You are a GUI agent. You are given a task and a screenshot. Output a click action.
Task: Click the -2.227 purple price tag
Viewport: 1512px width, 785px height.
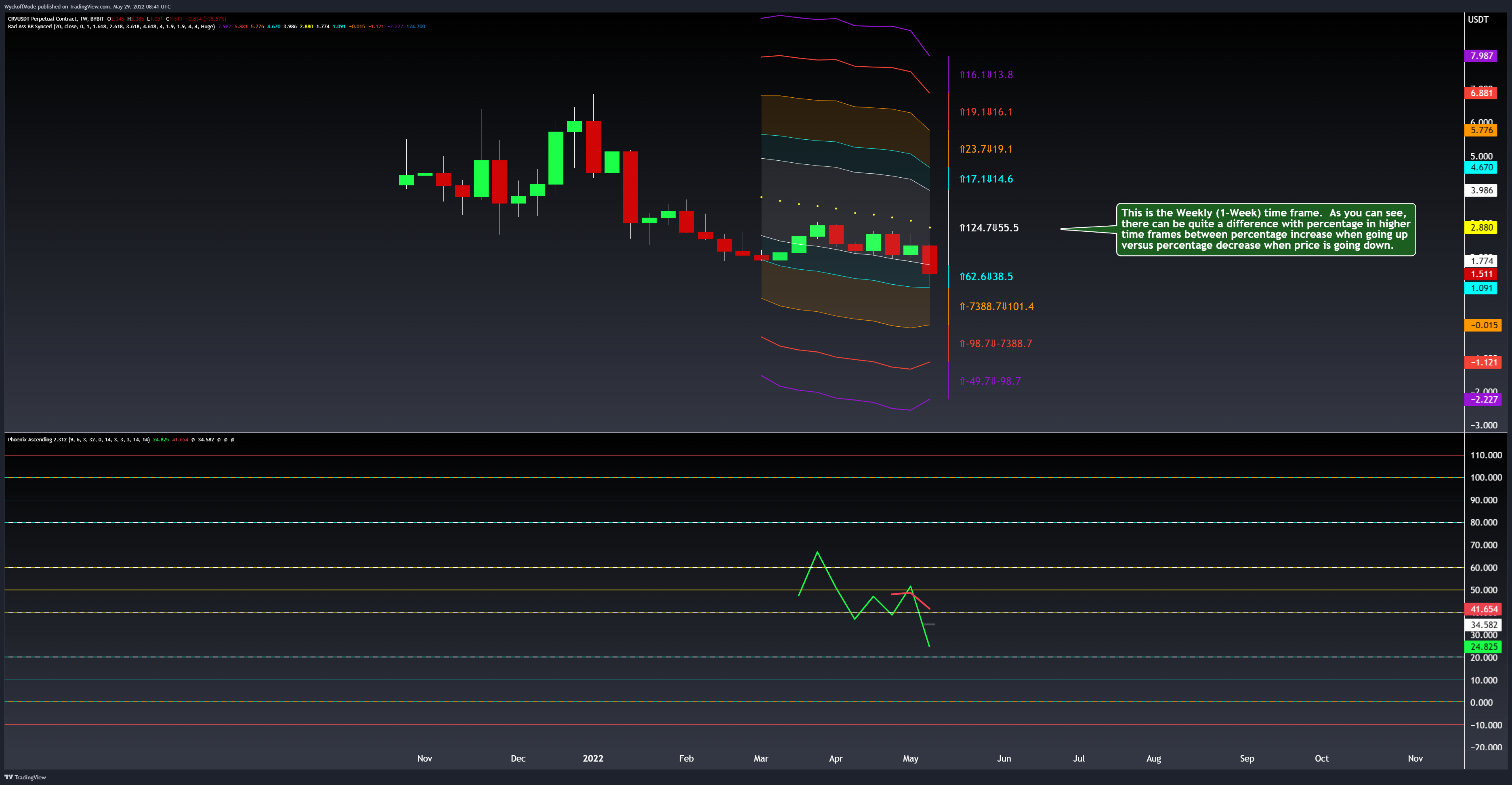[1483, 399]
